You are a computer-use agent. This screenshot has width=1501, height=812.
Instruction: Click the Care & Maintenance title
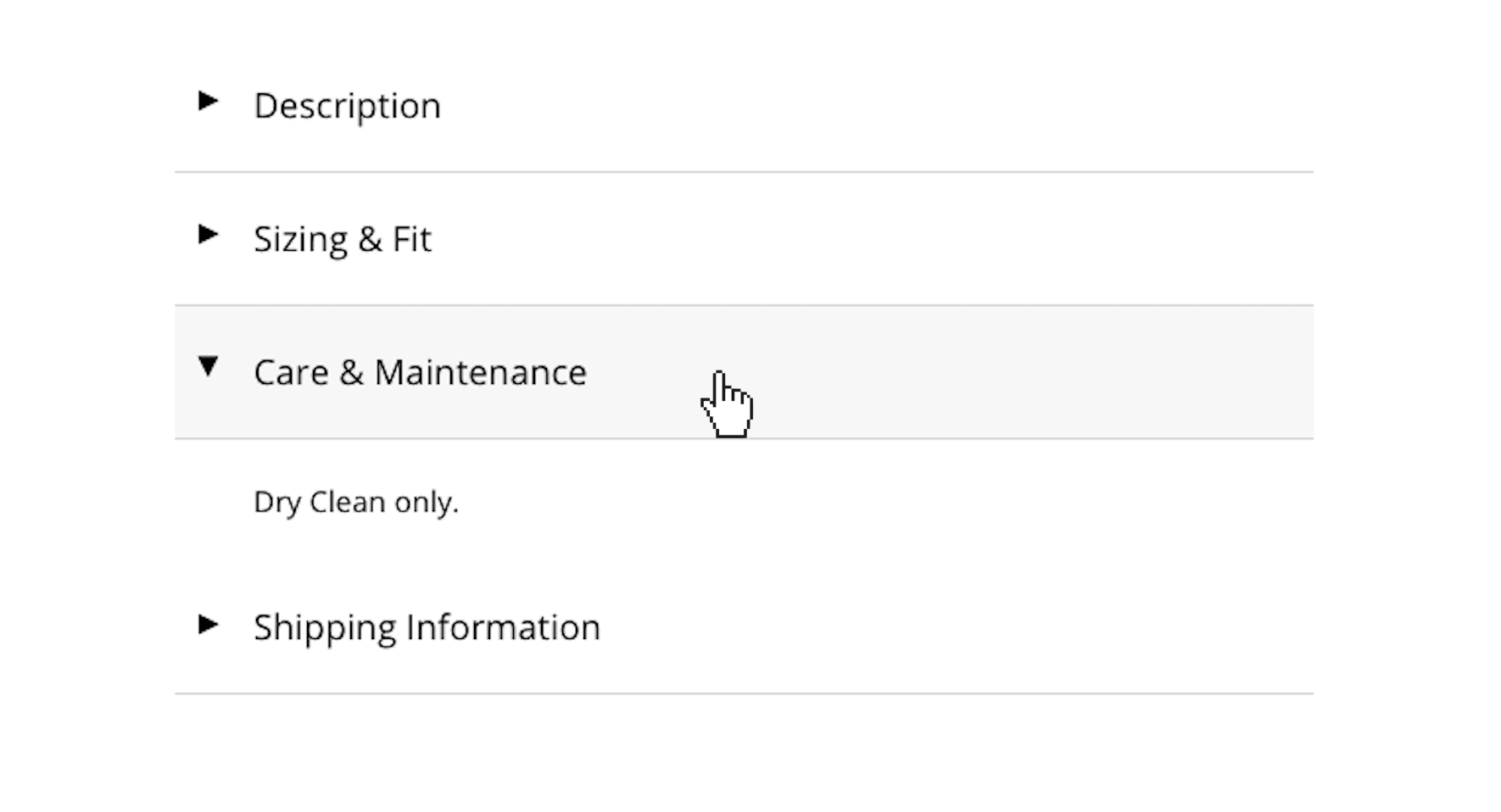tap(420, 373)
